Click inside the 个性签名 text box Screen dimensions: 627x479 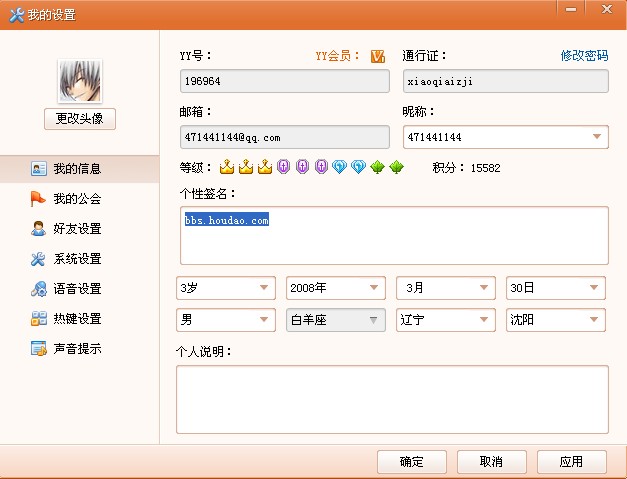click(x=394, y=236)
